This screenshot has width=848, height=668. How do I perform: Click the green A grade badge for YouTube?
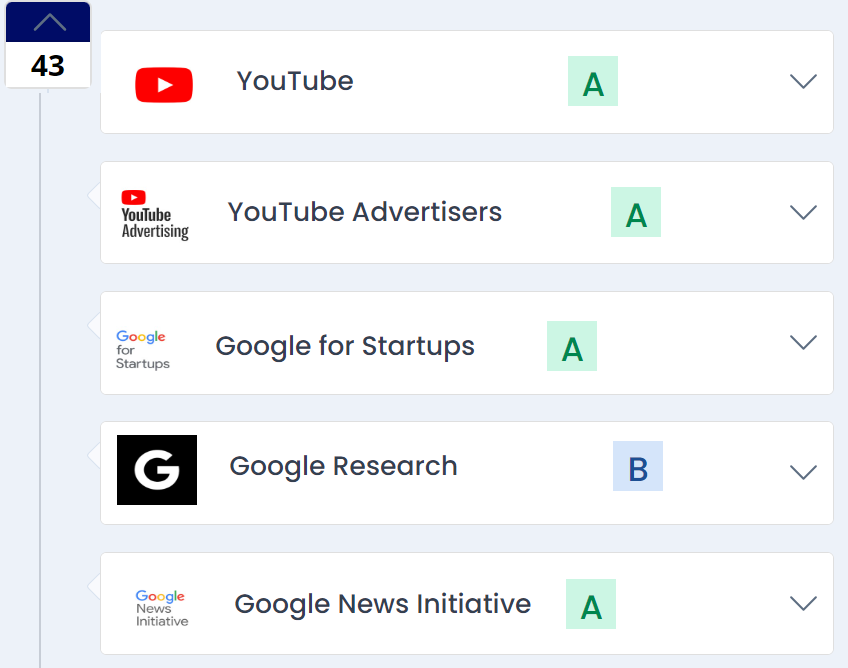(x=593, y=81)
